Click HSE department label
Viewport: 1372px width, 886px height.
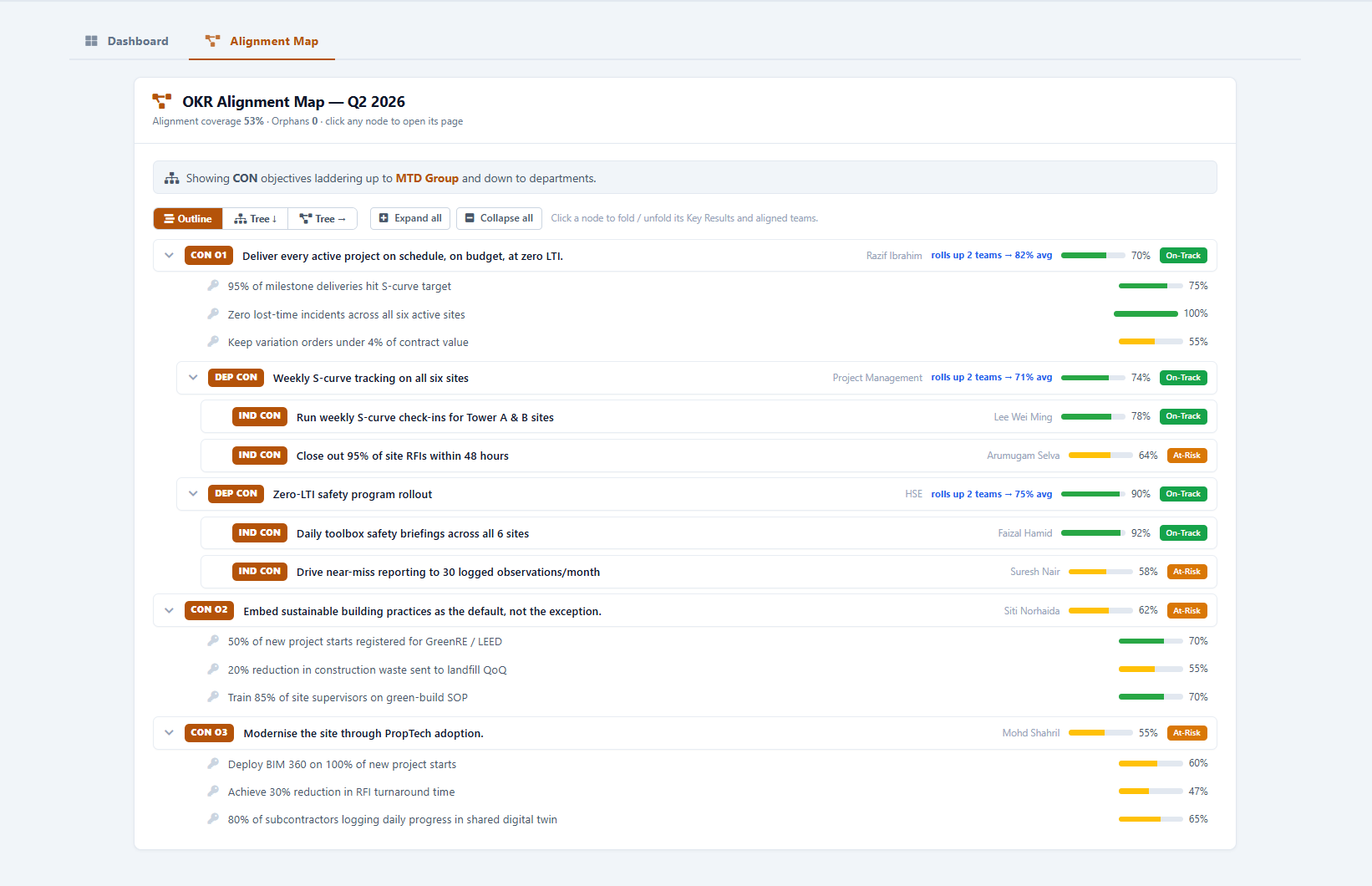pyautogui.click(x=914, y=494)
